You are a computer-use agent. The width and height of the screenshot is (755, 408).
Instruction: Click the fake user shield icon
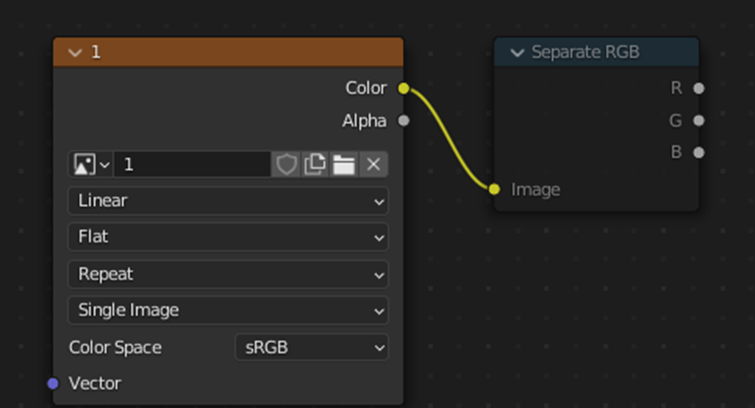tap(286, 165)
